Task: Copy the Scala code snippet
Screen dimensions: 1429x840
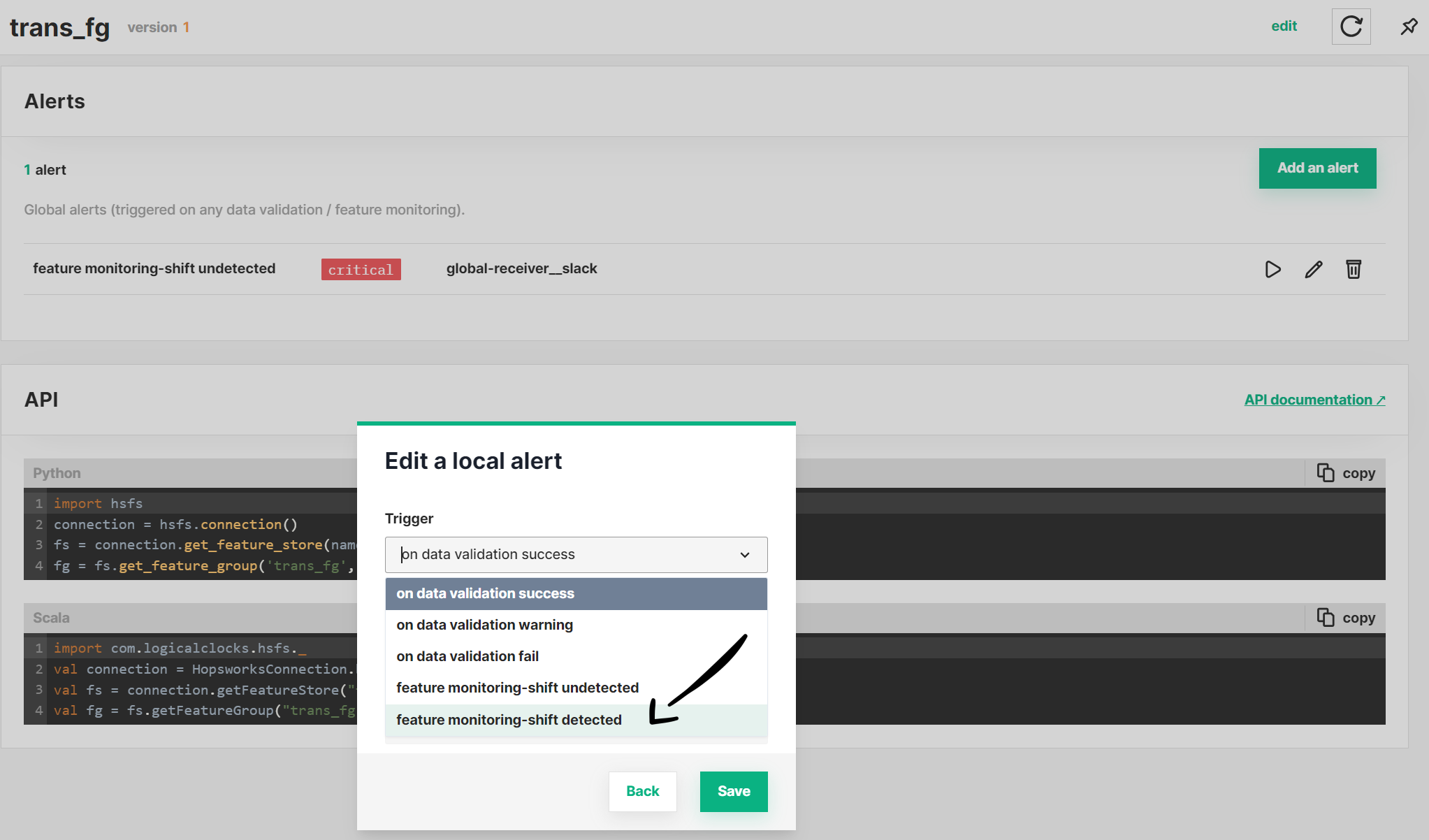Action: [1345, 617]
